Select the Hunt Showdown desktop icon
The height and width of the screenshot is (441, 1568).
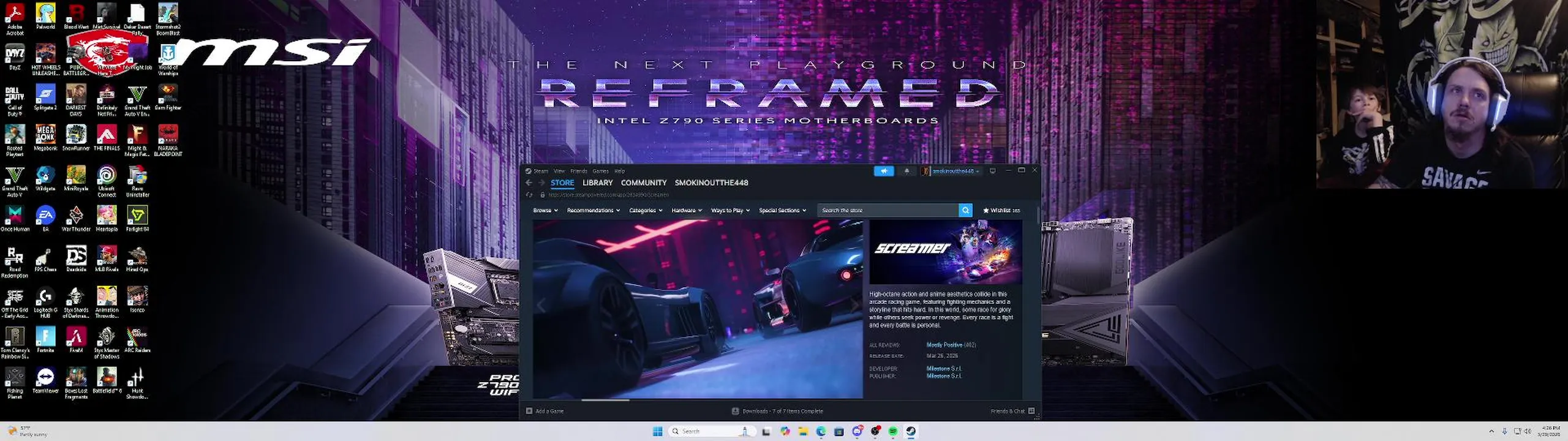137,383
